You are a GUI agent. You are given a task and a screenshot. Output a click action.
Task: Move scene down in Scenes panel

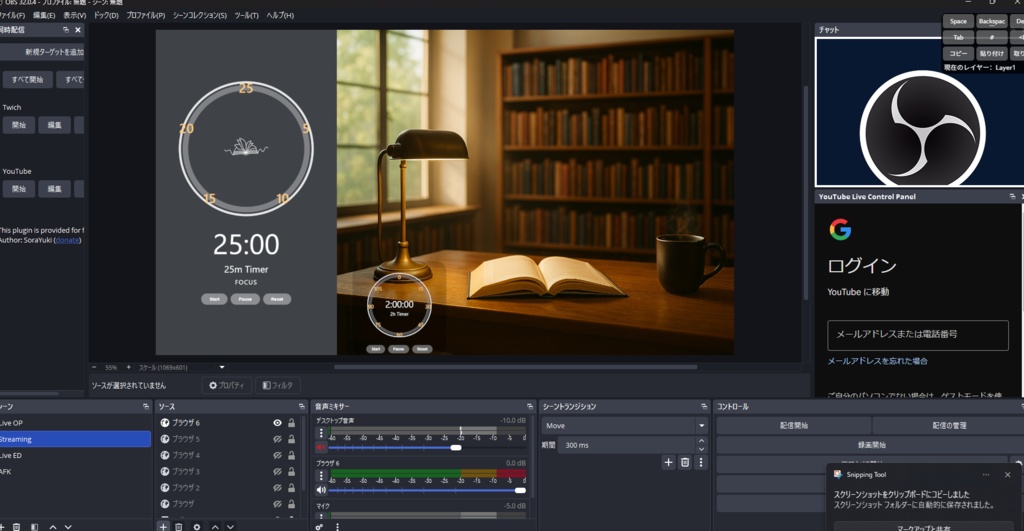point(68,526)
